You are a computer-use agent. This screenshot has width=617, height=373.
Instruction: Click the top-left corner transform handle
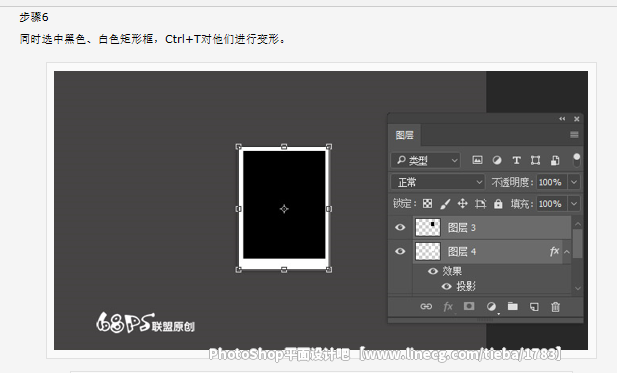pyautogui.click(x=238, y=147)
